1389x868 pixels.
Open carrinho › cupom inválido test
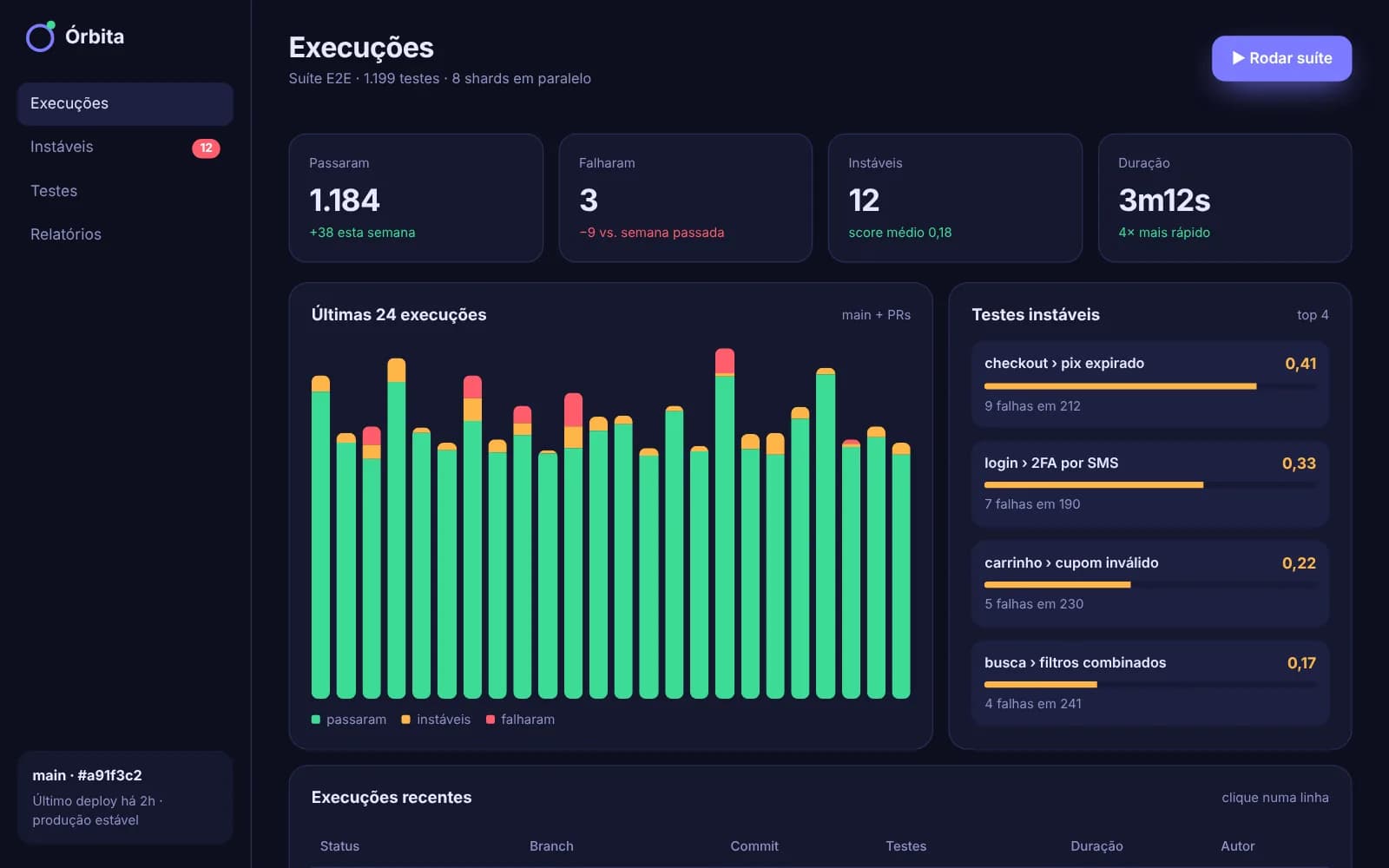coord(1150,583)
